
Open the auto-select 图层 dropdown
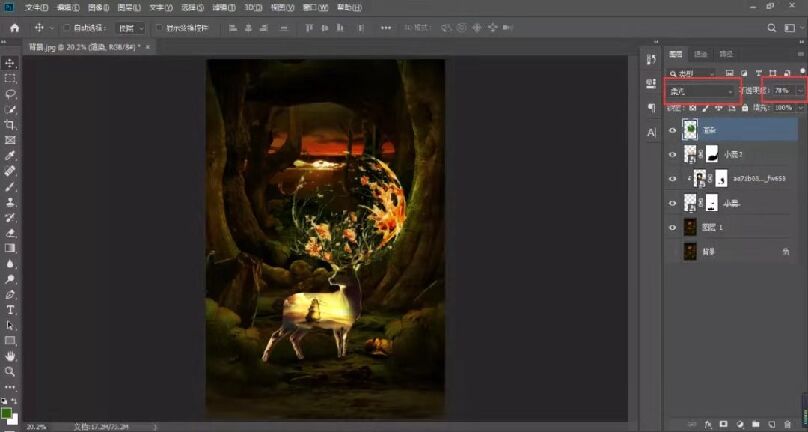tap(129, 28)
